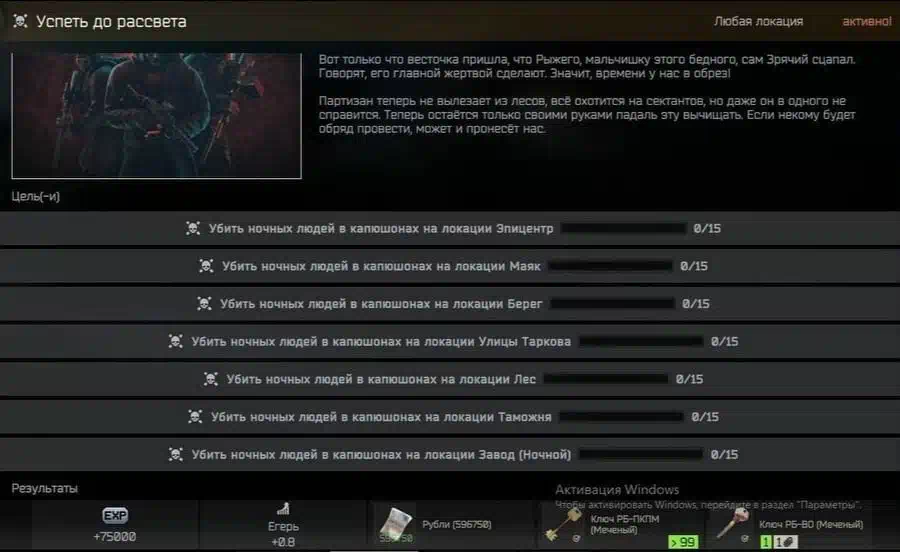Click the skull icon of the Эпицентр objective
The width and height of the screenshot is (900, 552).
[193, 228]
